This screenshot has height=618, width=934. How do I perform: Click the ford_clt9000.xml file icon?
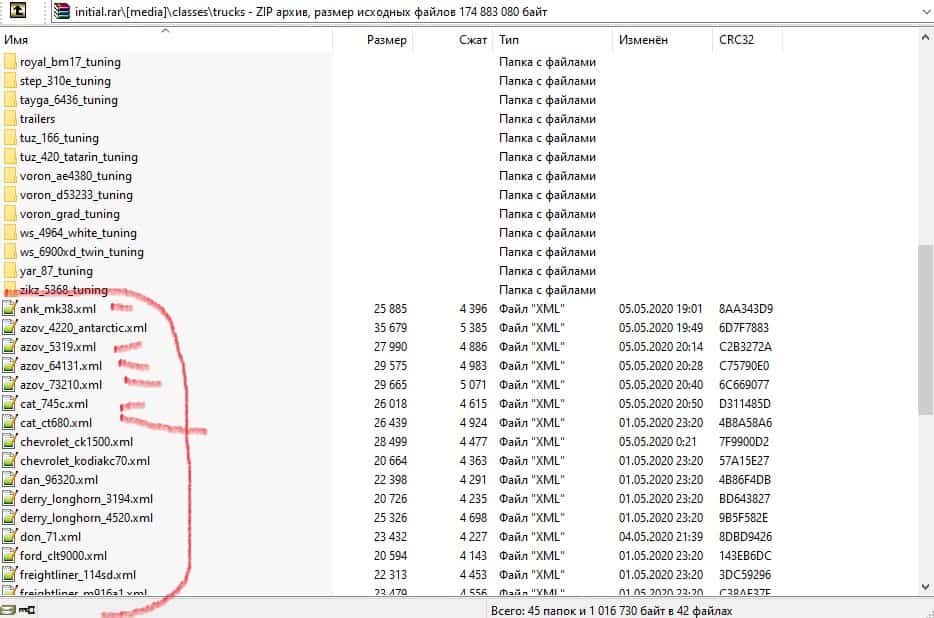pyautogui.click(x=10, y=556)
